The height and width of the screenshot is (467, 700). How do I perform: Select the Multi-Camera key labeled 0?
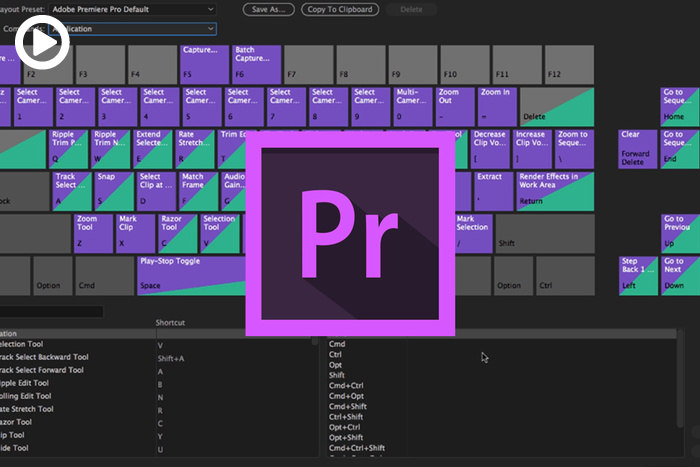click(413, 107)
